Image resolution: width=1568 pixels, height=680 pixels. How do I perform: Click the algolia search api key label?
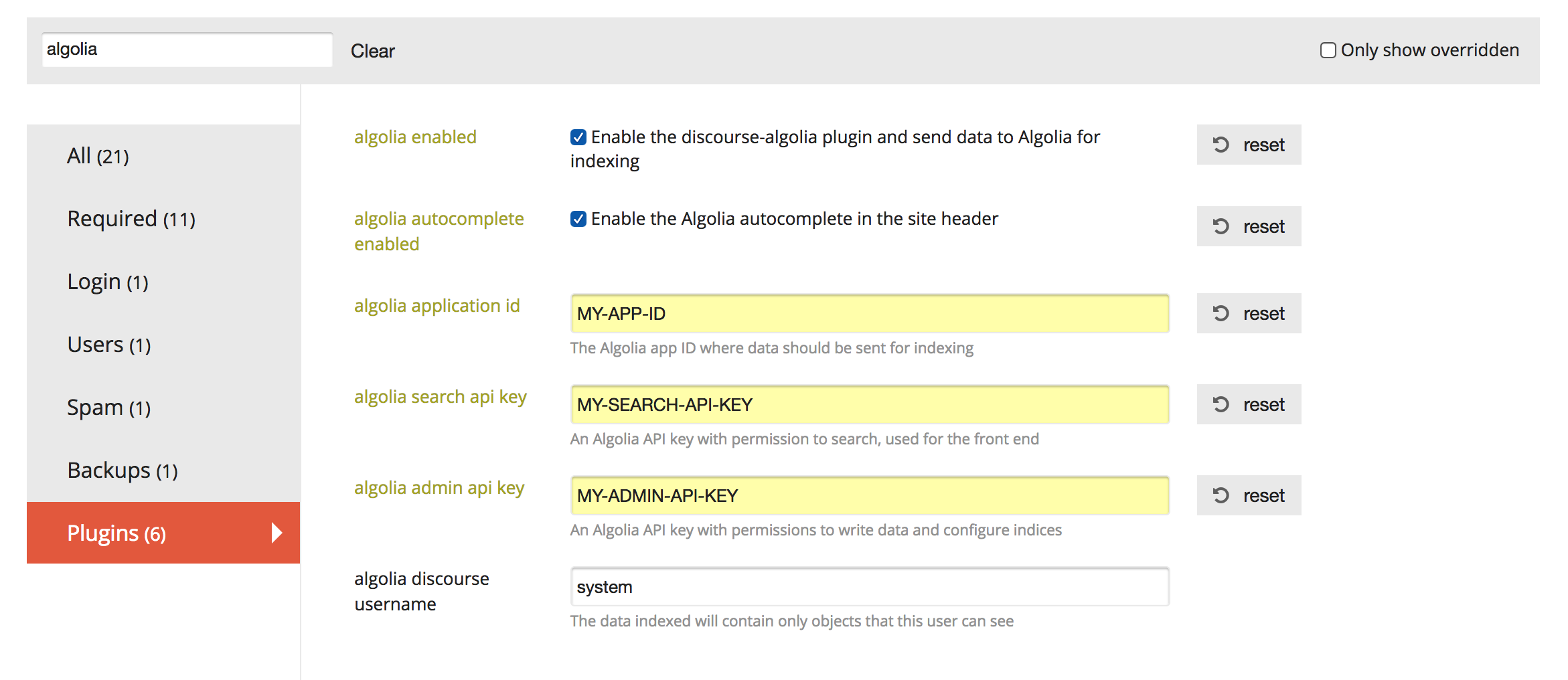441,397
